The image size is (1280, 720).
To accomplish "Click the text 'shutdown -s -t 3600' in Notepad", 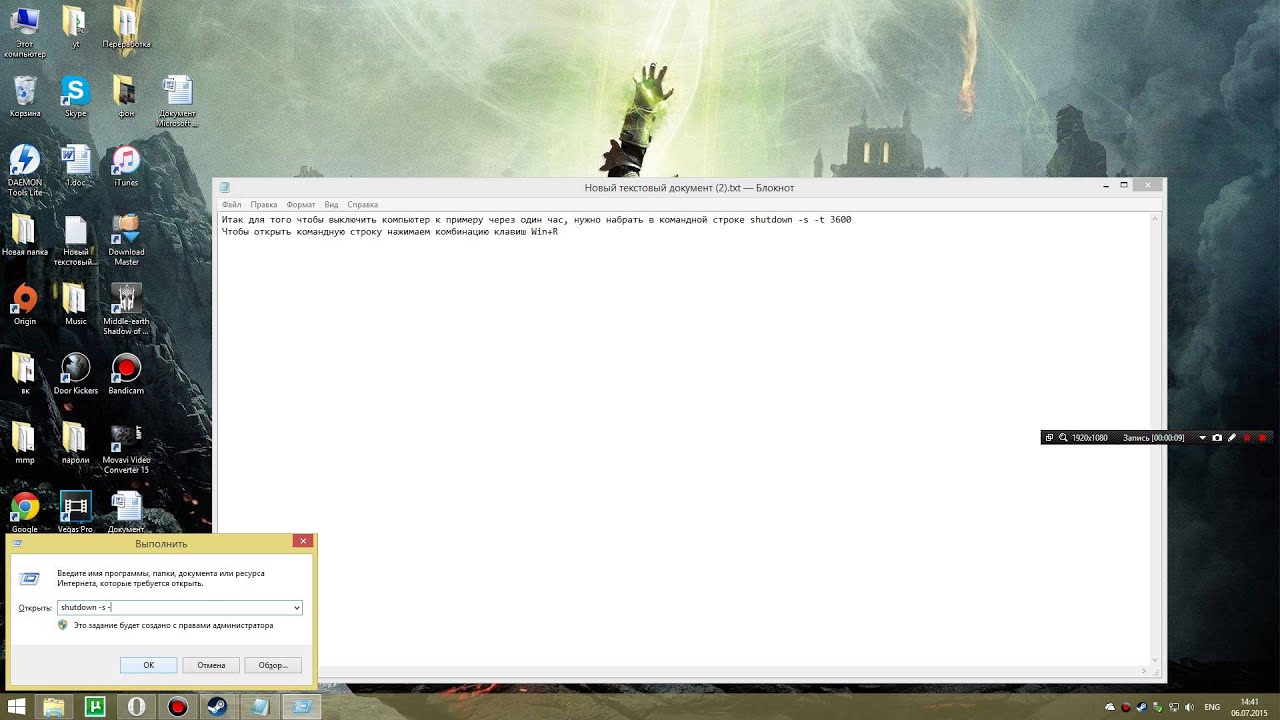I will [x=800, y=219].
